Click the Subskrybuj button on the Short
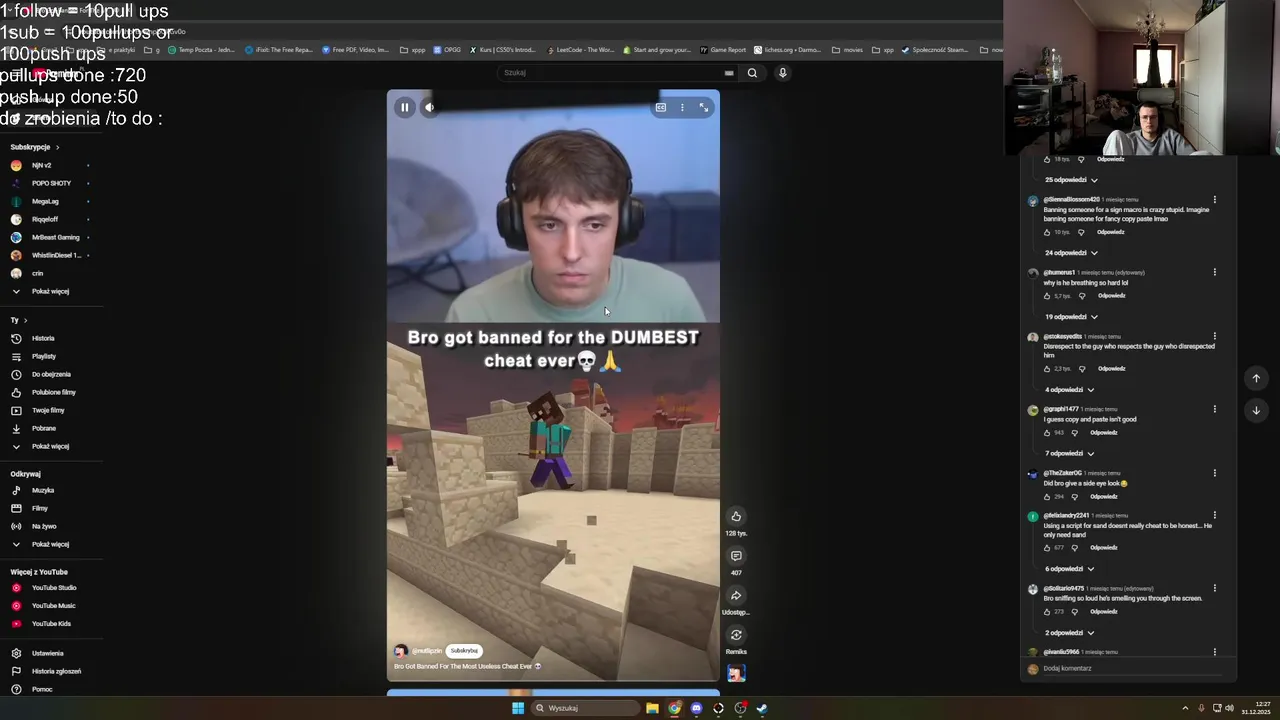This screenshot has width=1280, height=720. coord(464,651)
